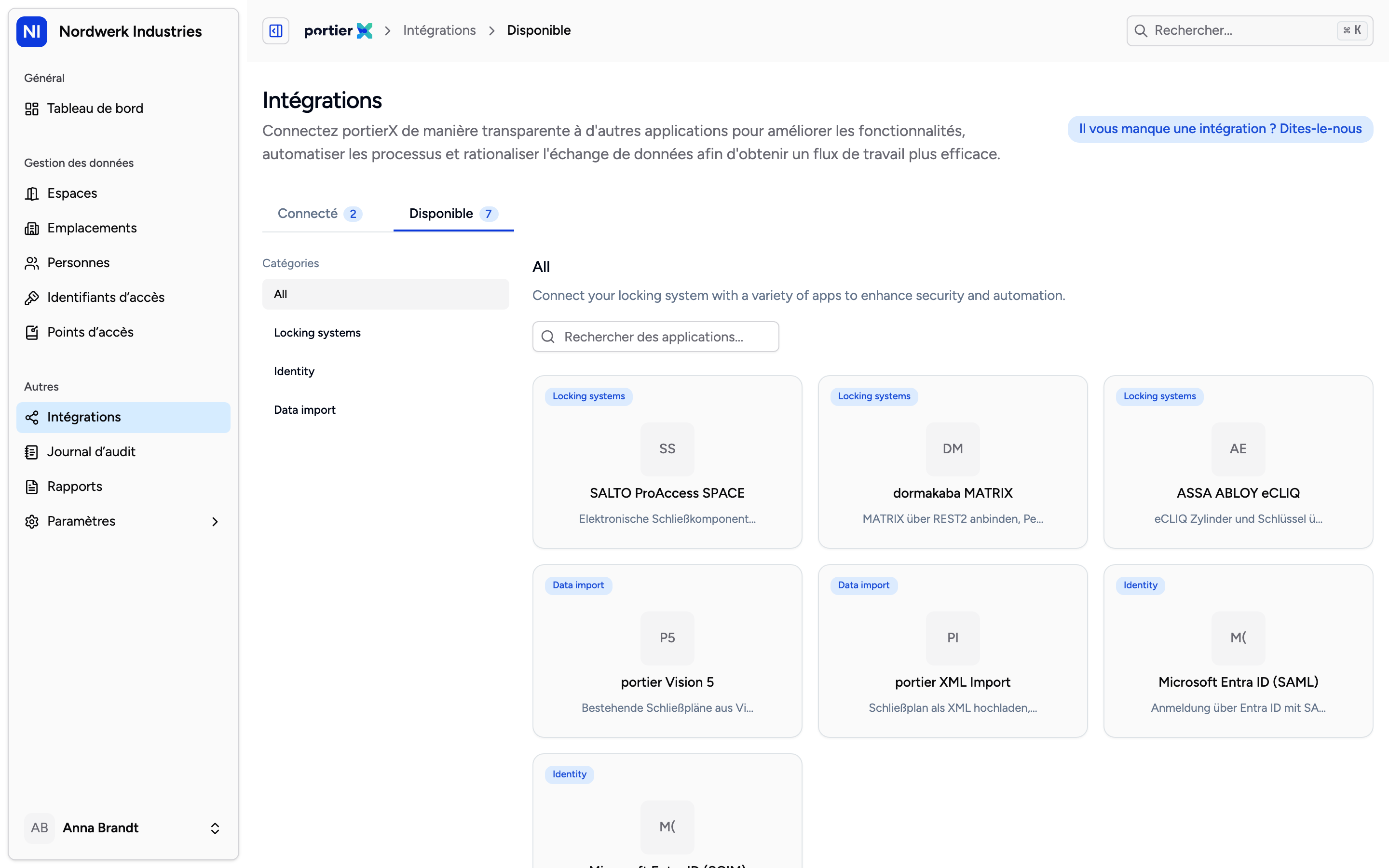
Task: Open the portier XML Import card title
Action: click(x=953, y=682)
